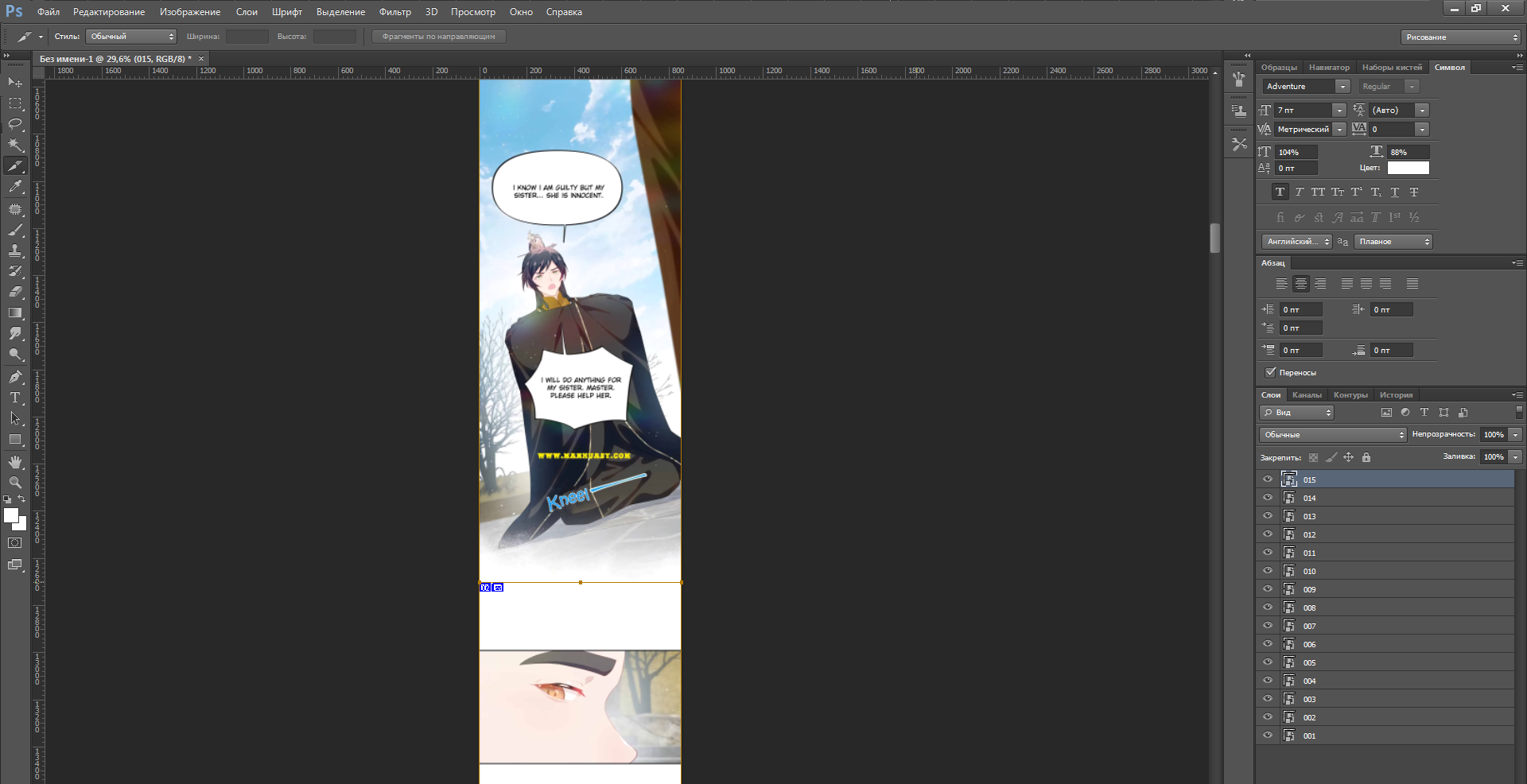Screen dimensions: 1527x784
Task: Open the Английский language dropdown
Action: [1297, 241]
